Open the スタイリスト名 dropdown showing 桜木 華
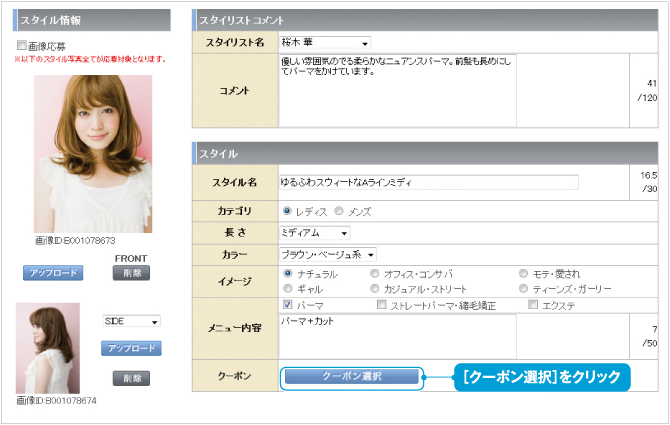670x425 pixels. pos(325,43)
